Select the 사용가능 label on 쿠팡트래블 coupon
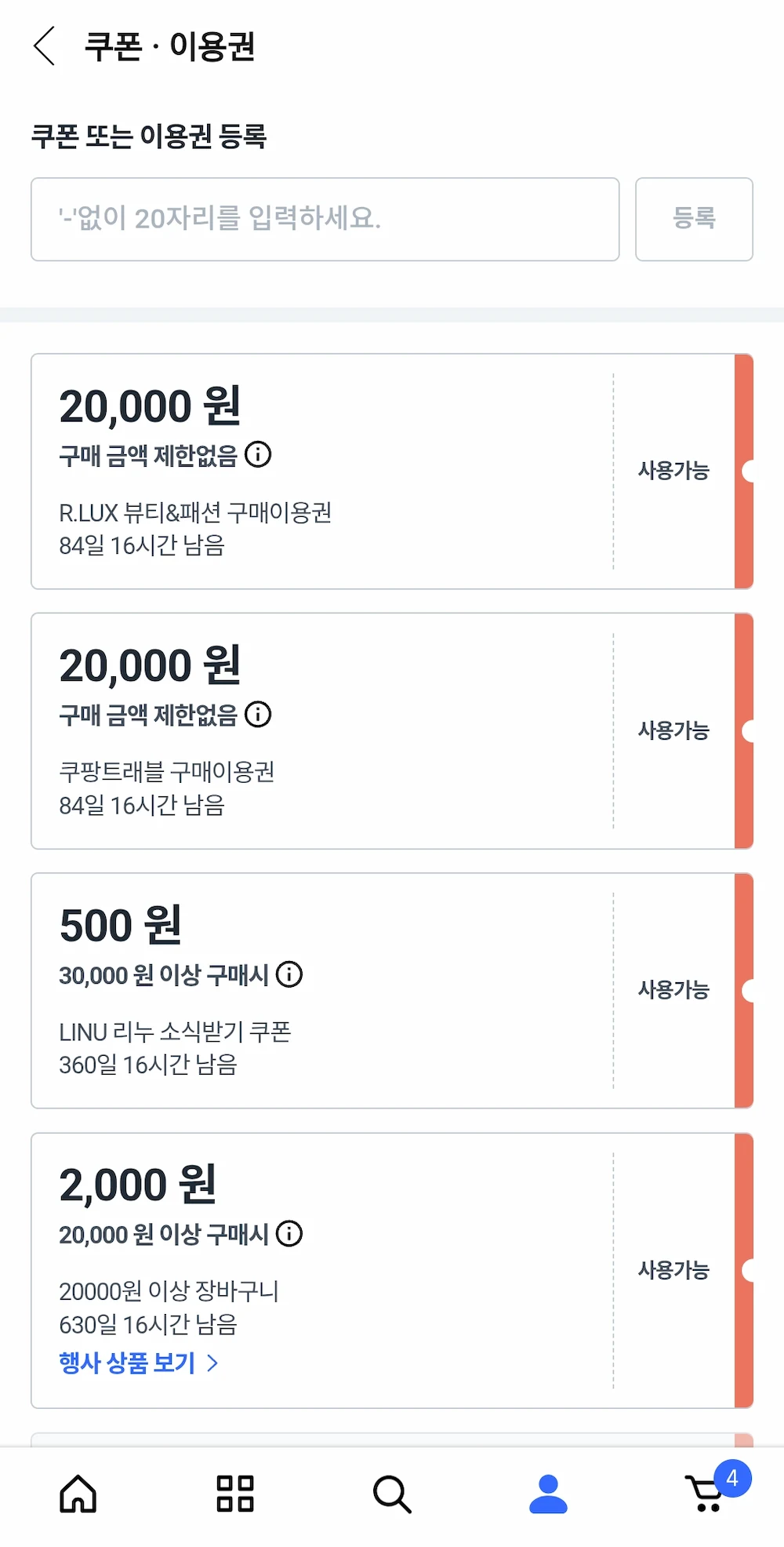Viewport: 784px width, 1547px height. pyautogui.click(x=673, y=730)
